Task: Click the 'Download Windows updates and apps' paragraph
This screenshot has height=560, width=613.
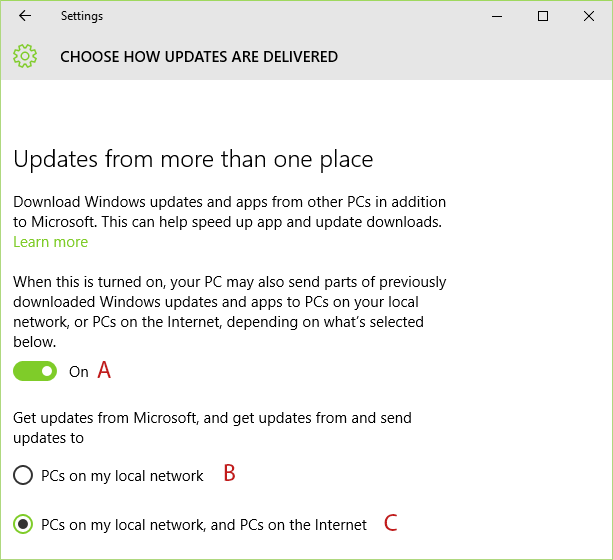Action: 229,212
